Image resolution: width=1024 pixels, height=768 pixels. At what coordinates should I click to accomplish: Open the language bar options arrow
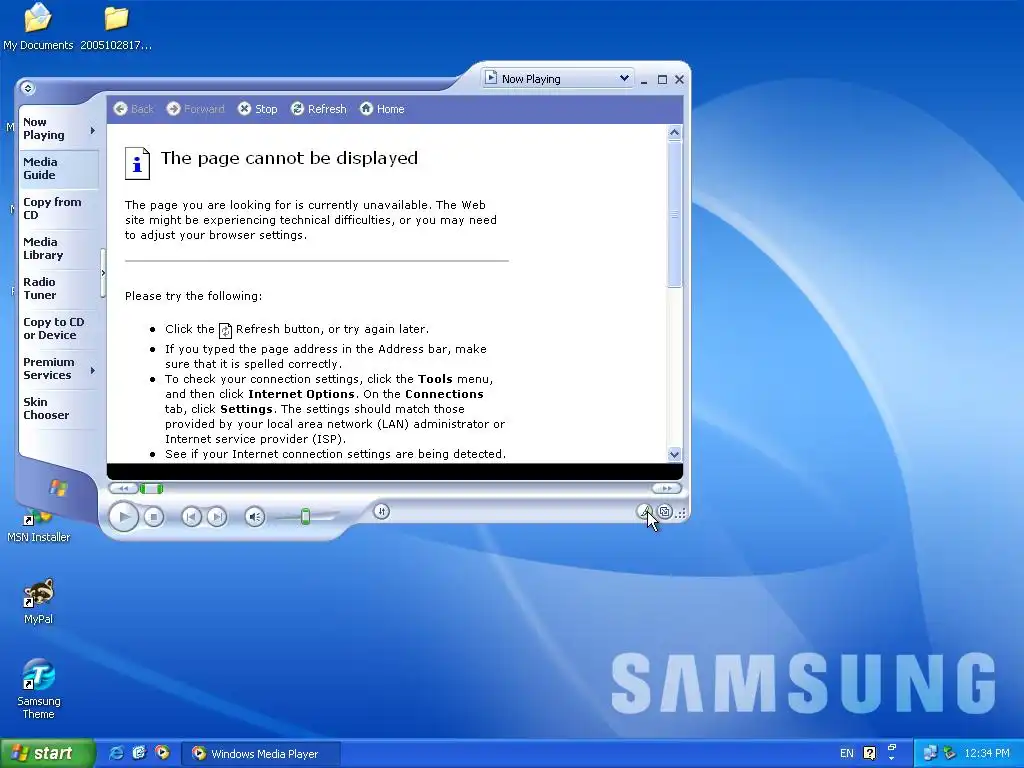[892, 759]
